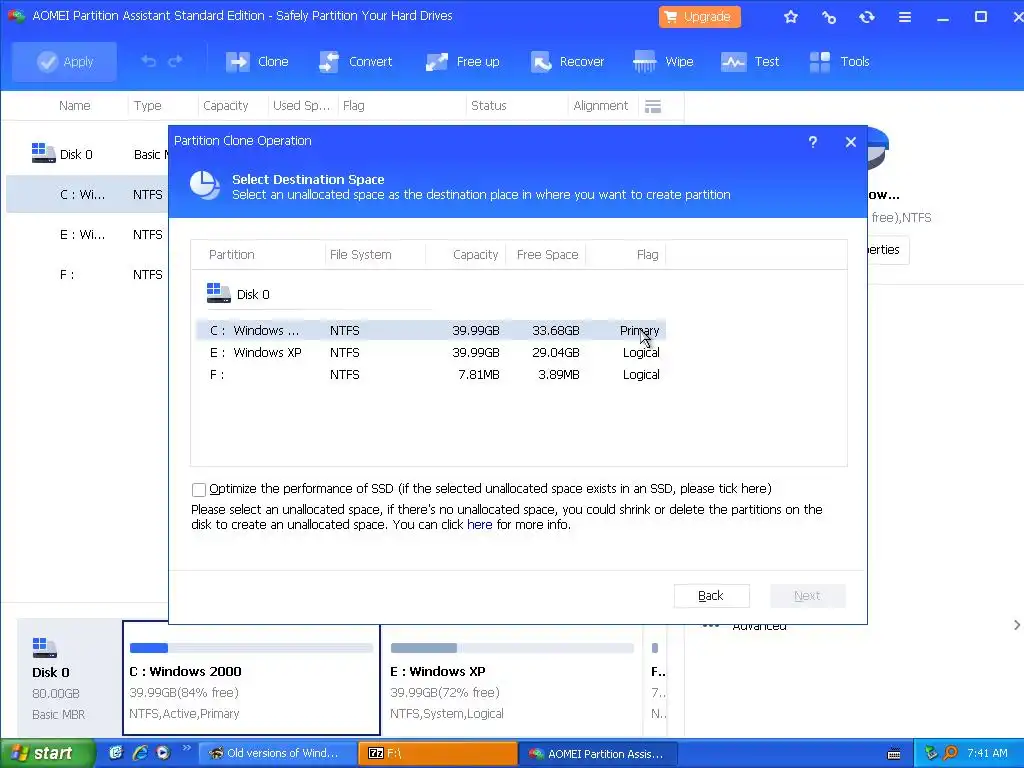Click the media player quick launch icon
Viewport: 1024px width, 768px height.
click(x=163, y=754)
